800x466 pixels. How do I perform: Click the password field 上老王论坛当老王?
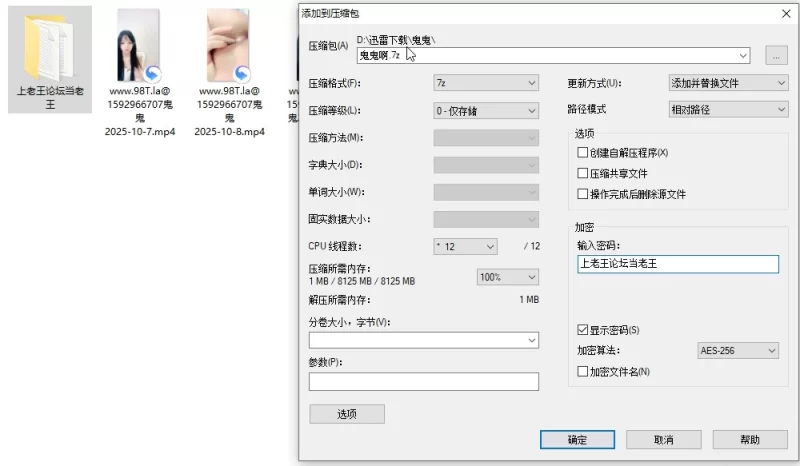point(678,264)
